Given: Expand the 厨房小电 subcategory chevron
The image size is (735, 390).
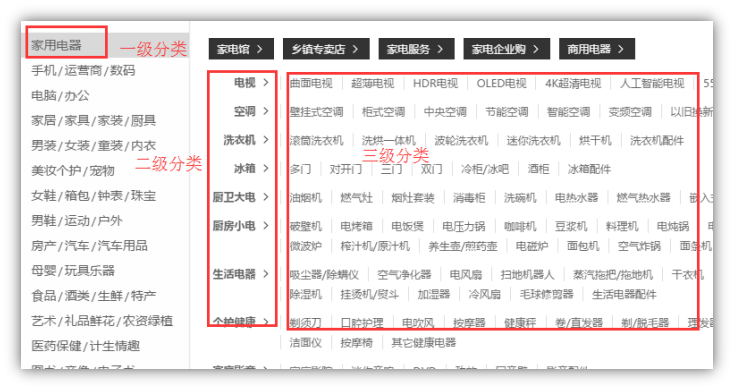Looking at the screenshot, I should 266,225.
